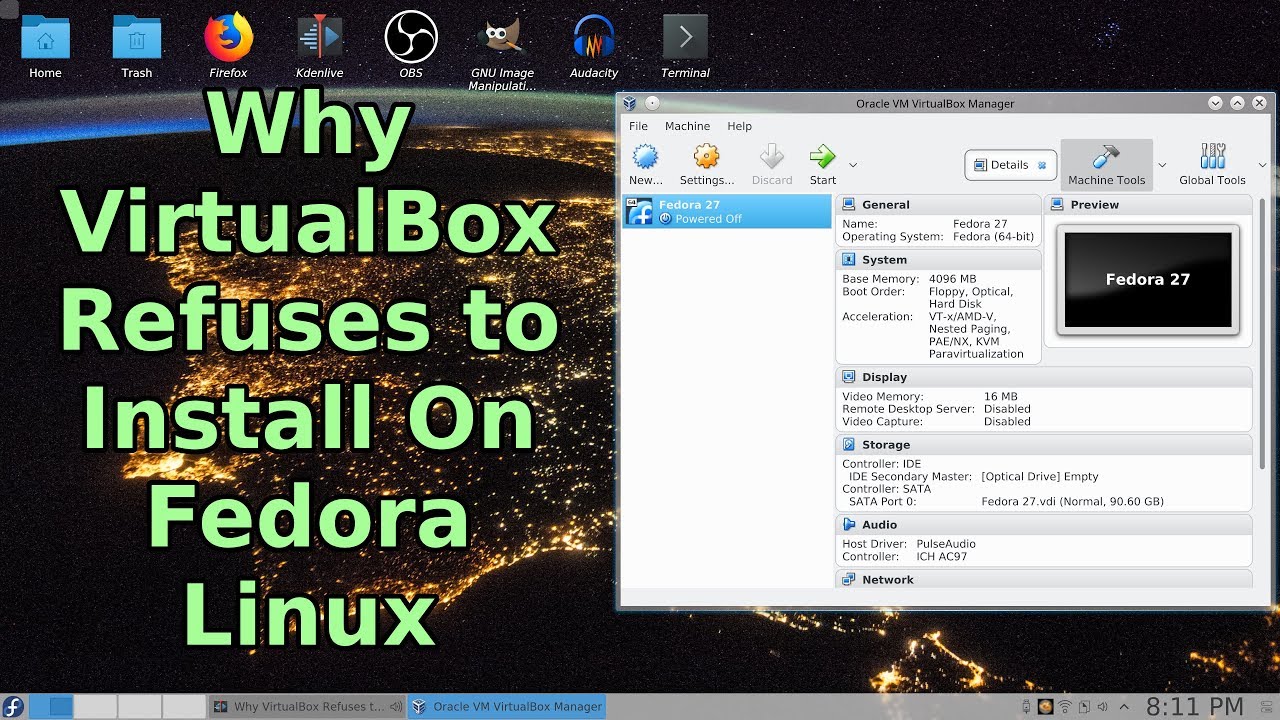Launch GNU Image Manipulation Program icon
This screenshot has width=1280, height=720.
click(502, 50)
